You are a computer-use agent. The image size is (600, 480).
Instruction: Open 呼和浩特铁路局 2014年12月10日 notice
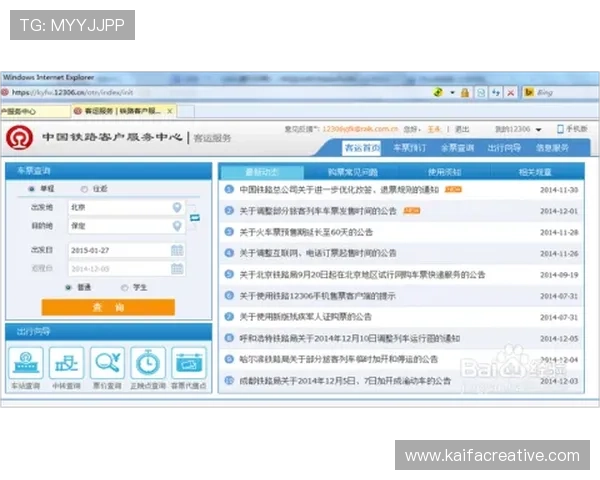(x=350, y=338)
